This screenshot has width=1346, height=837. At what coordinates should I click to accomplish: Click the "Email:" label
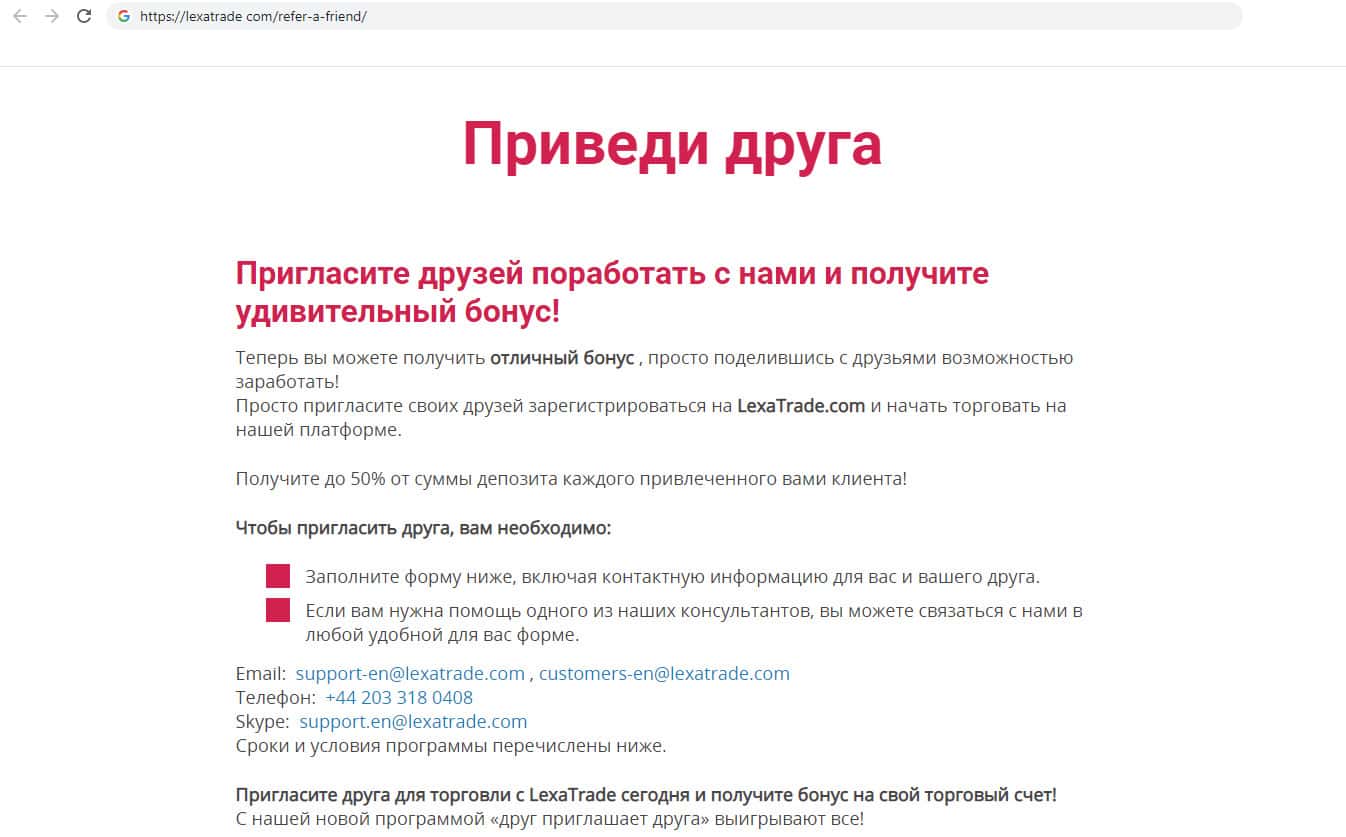click(261, 674)
